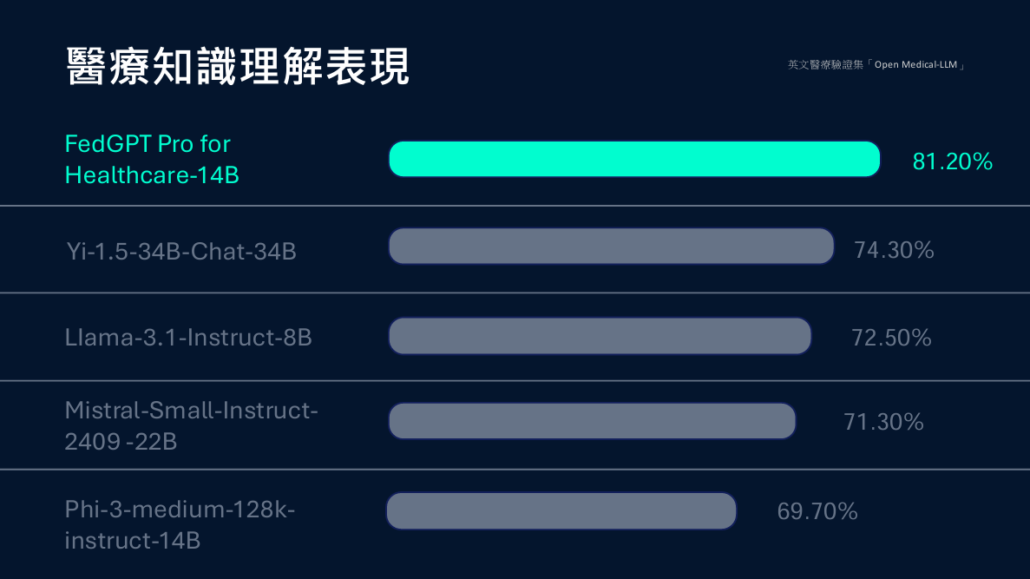This screenshot has width=1030, height=579.
Task: Click the Mistral-Small-Instruct gray bar
Action: pyautogui.click(x=592, y=421)
